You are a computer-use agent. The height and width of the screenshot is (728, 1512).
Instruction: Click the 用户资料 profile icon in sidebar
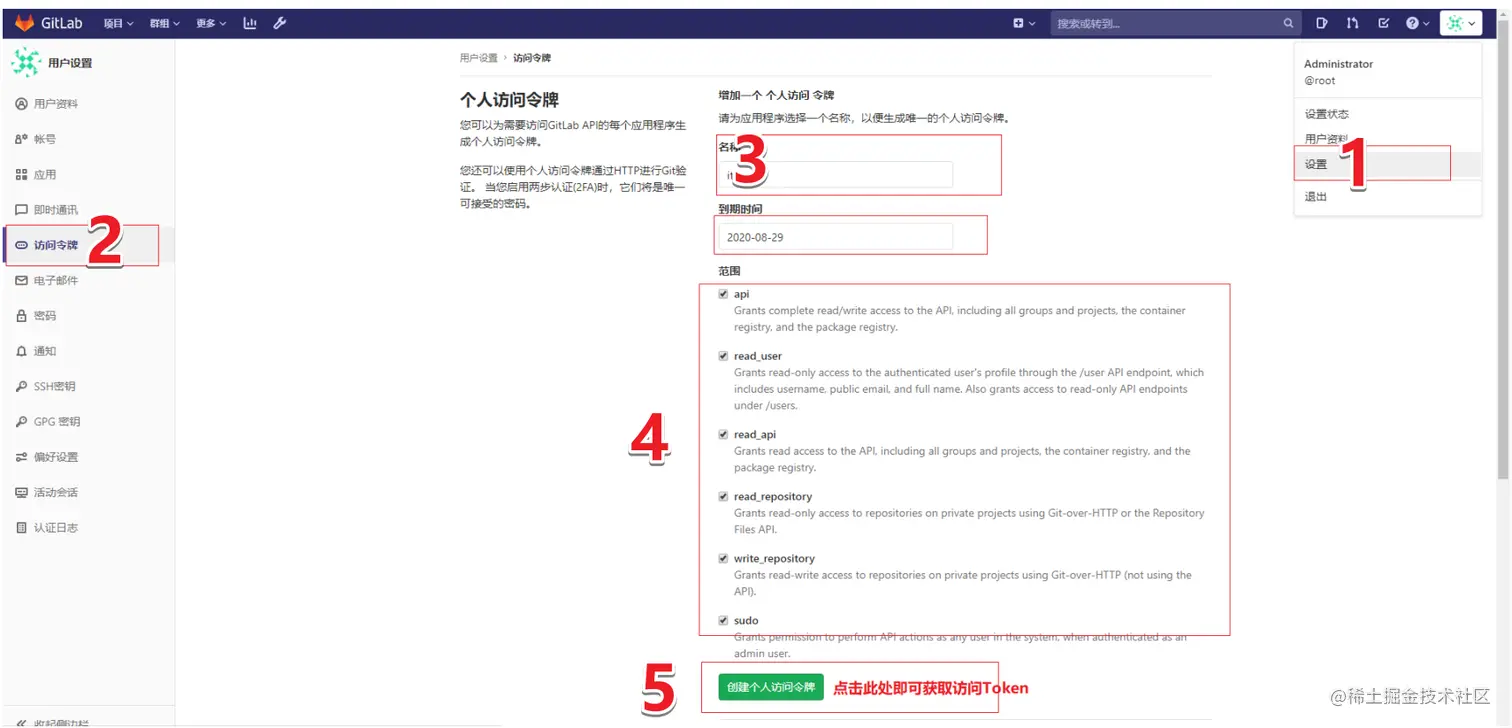[x=22, y=104]
